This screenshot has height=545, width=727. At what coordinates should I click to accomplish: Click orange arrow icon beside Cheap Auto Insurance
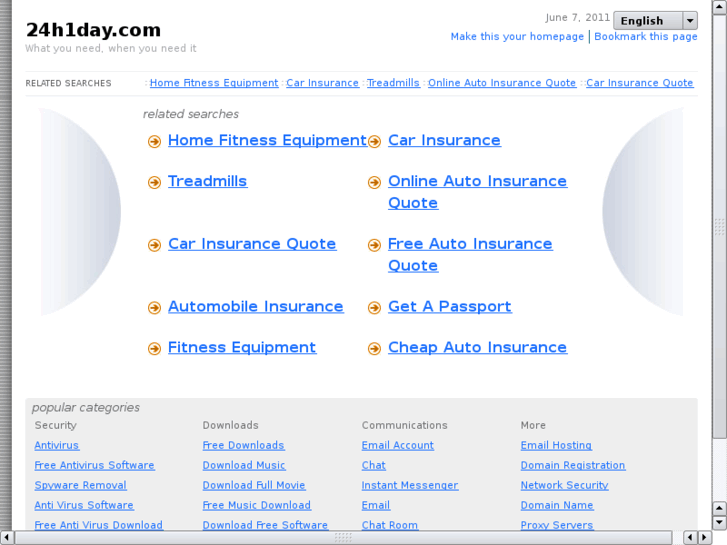[374, 348]
